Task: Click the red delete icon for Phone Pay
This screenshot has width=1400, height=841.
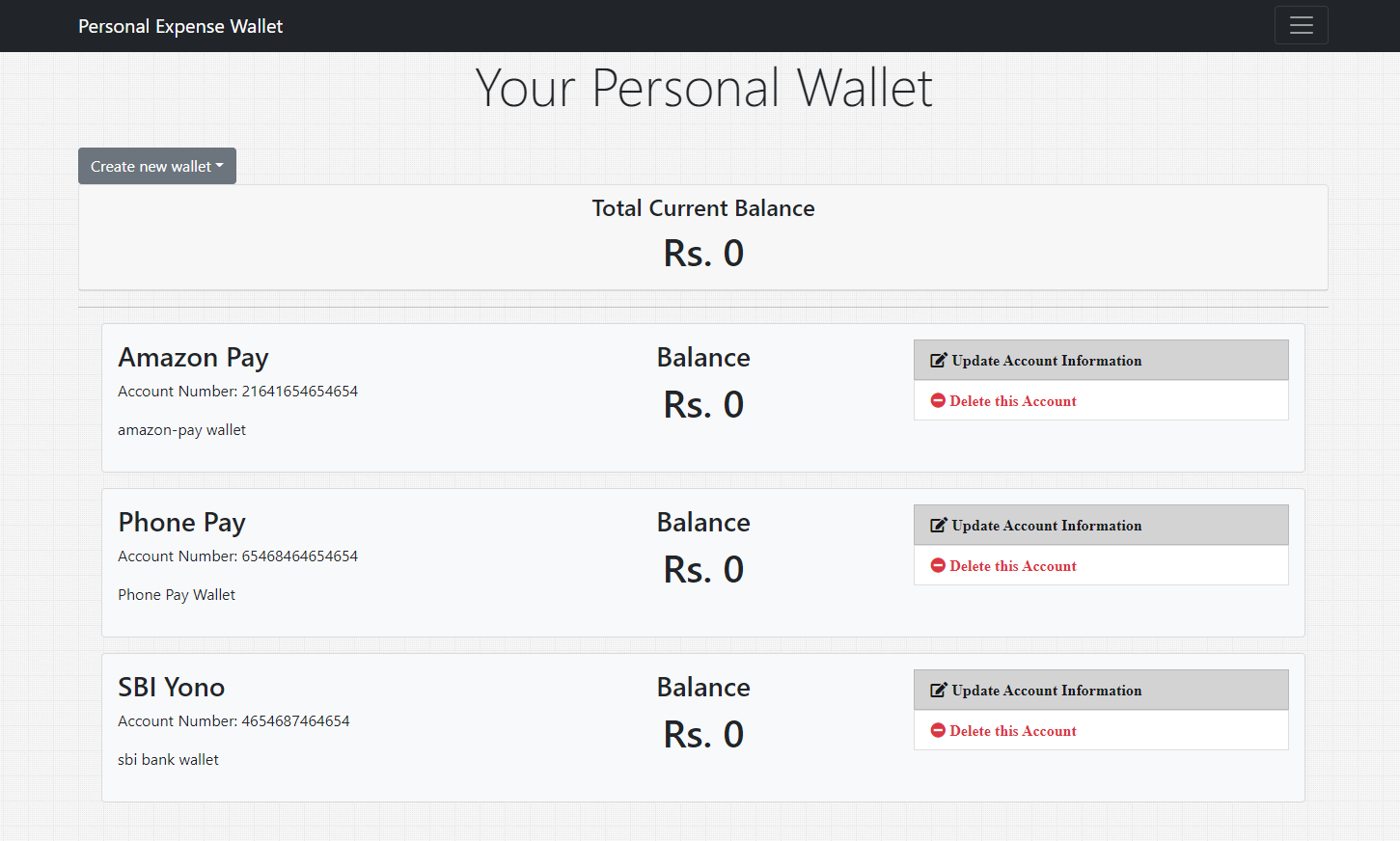Action: coord(938,566)
